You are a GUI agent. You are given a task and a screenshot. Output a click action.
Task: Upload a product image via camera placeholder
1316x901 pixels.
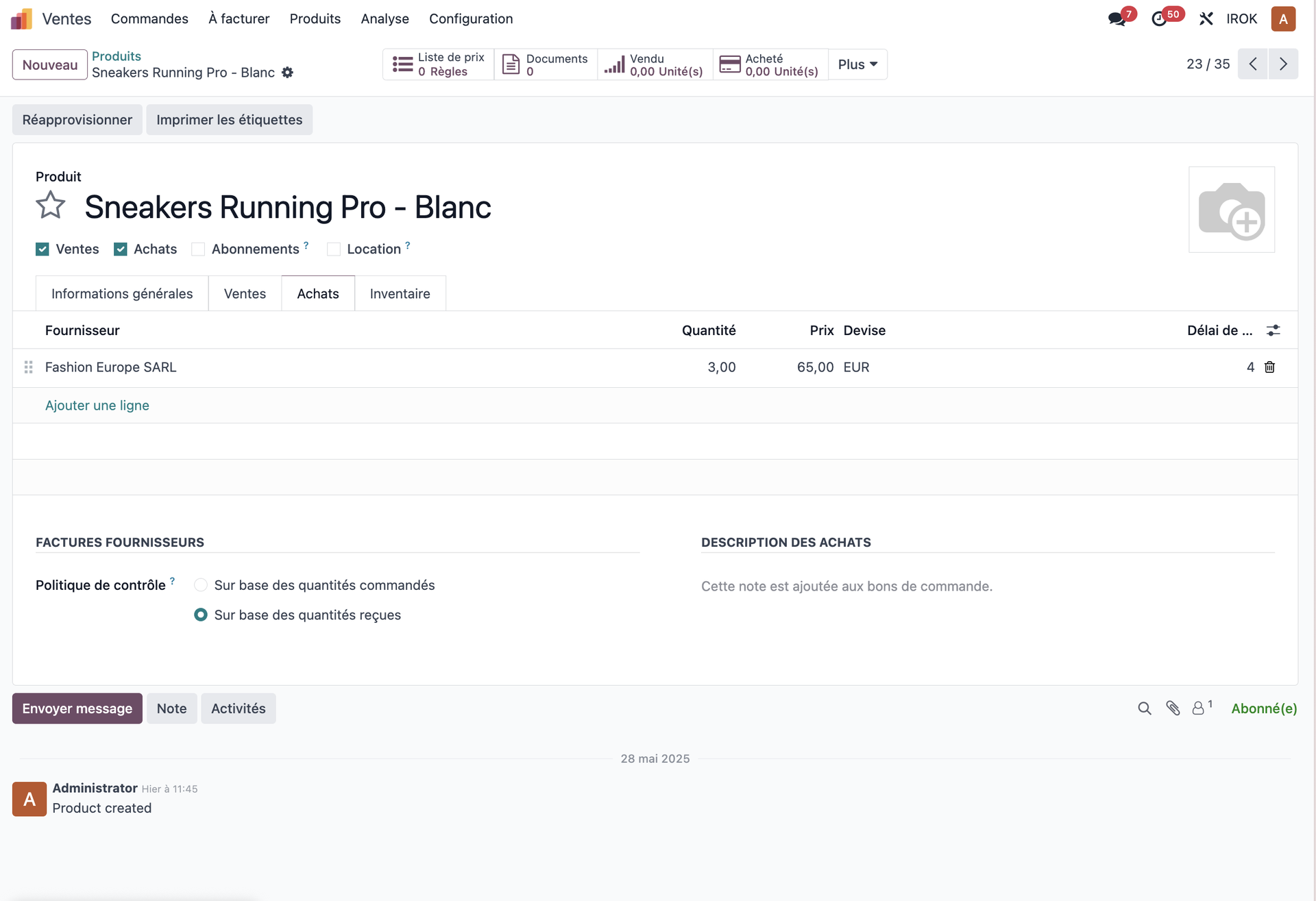pyautogui.click(x=1231, y=210)
